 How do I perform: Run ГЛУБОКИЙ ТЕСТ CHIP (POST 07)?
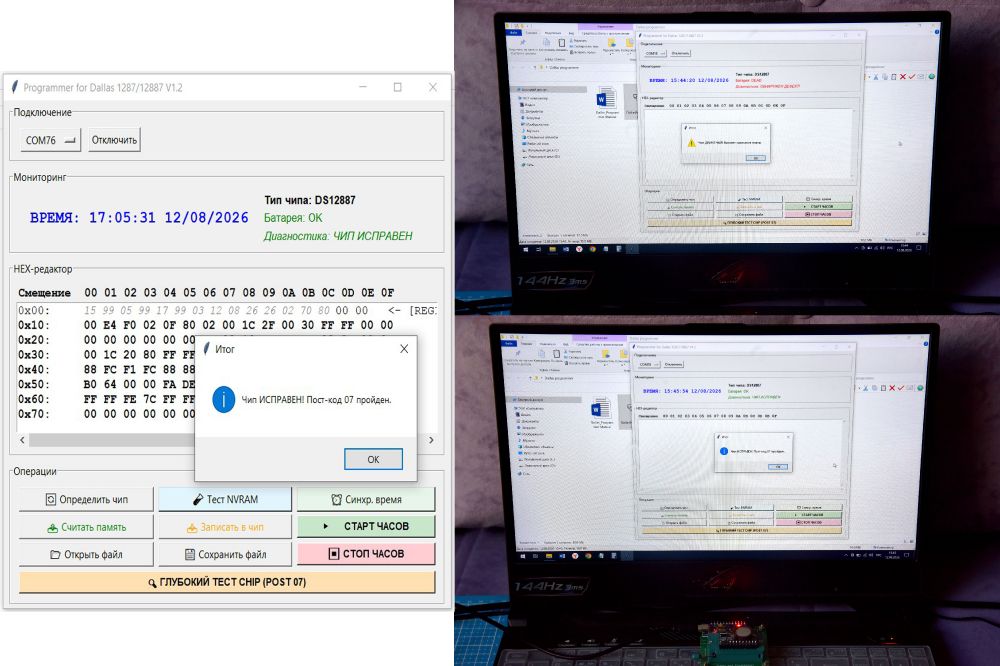pyautogui.click(x=227, y=582)
